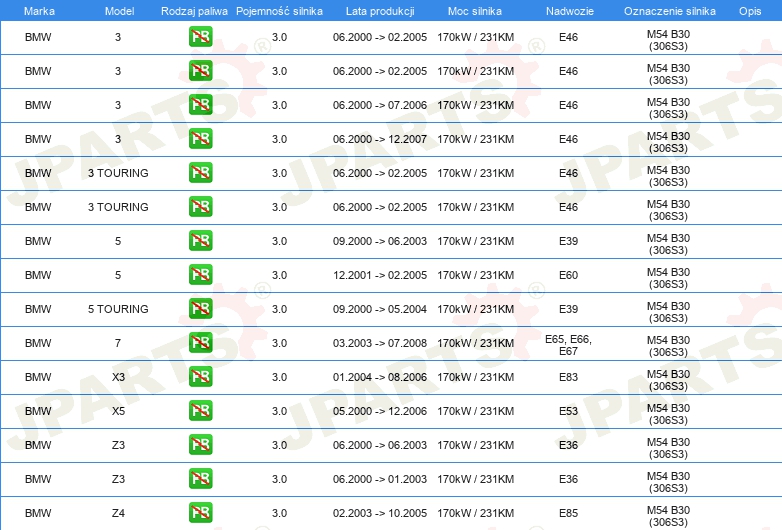Select the date range 06.2000 -> 06.2003
782x530 pixels.
point(380,445)
